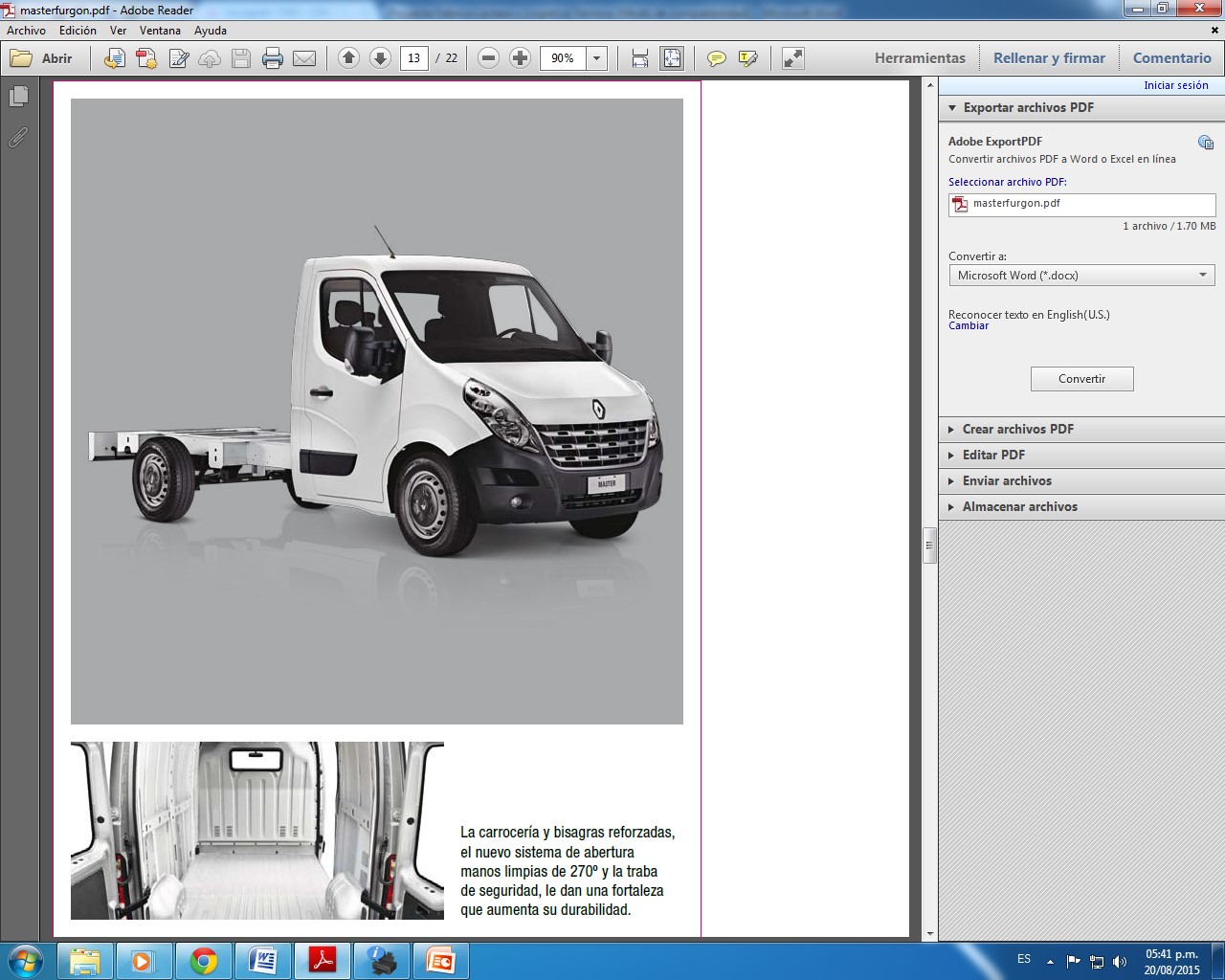Select the highlight text tool
The image size is (1225, 980).
point(748,58)
